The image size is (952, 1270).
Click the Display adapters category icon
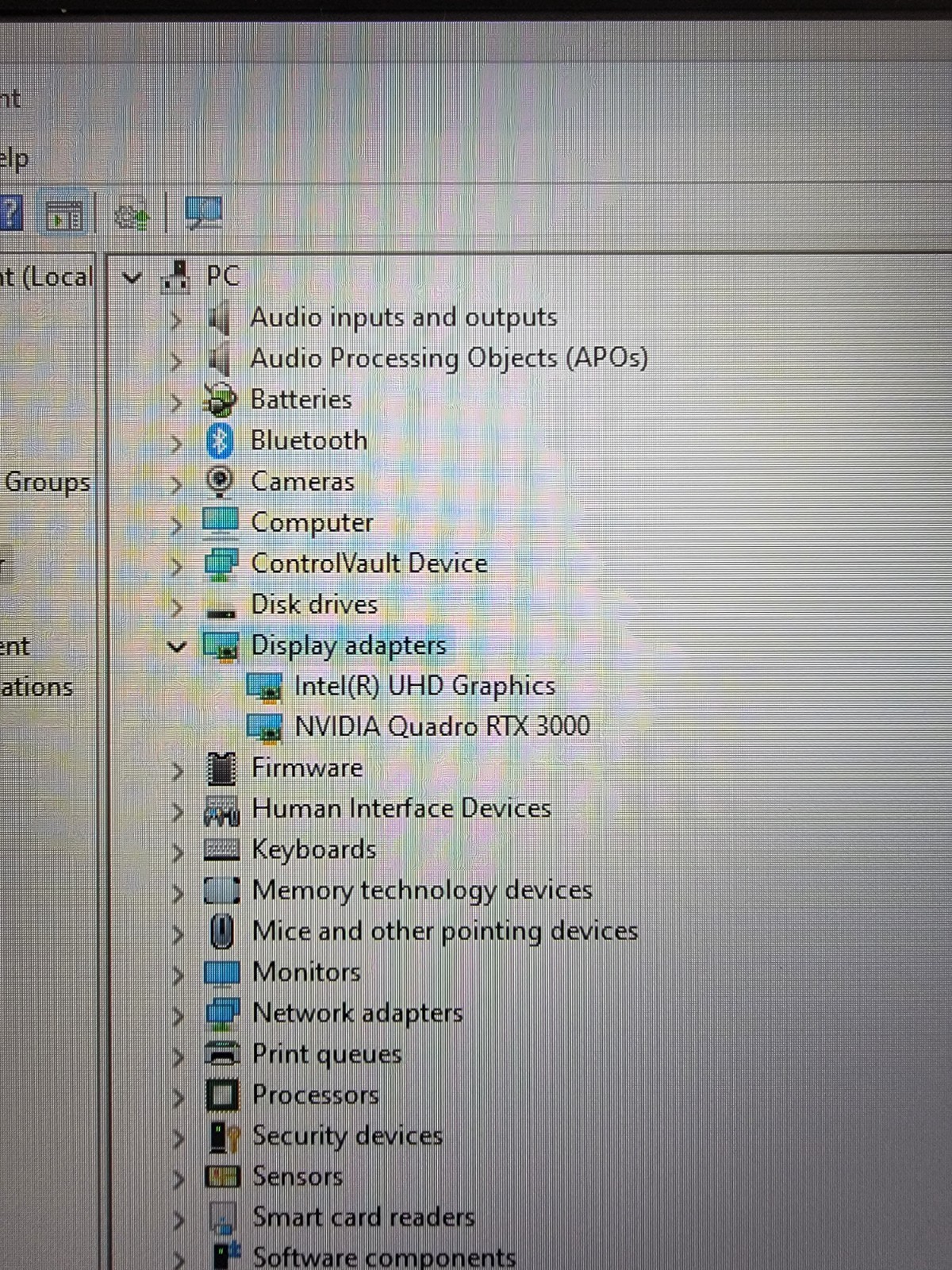pyautogui.click(x=221, y=647)
